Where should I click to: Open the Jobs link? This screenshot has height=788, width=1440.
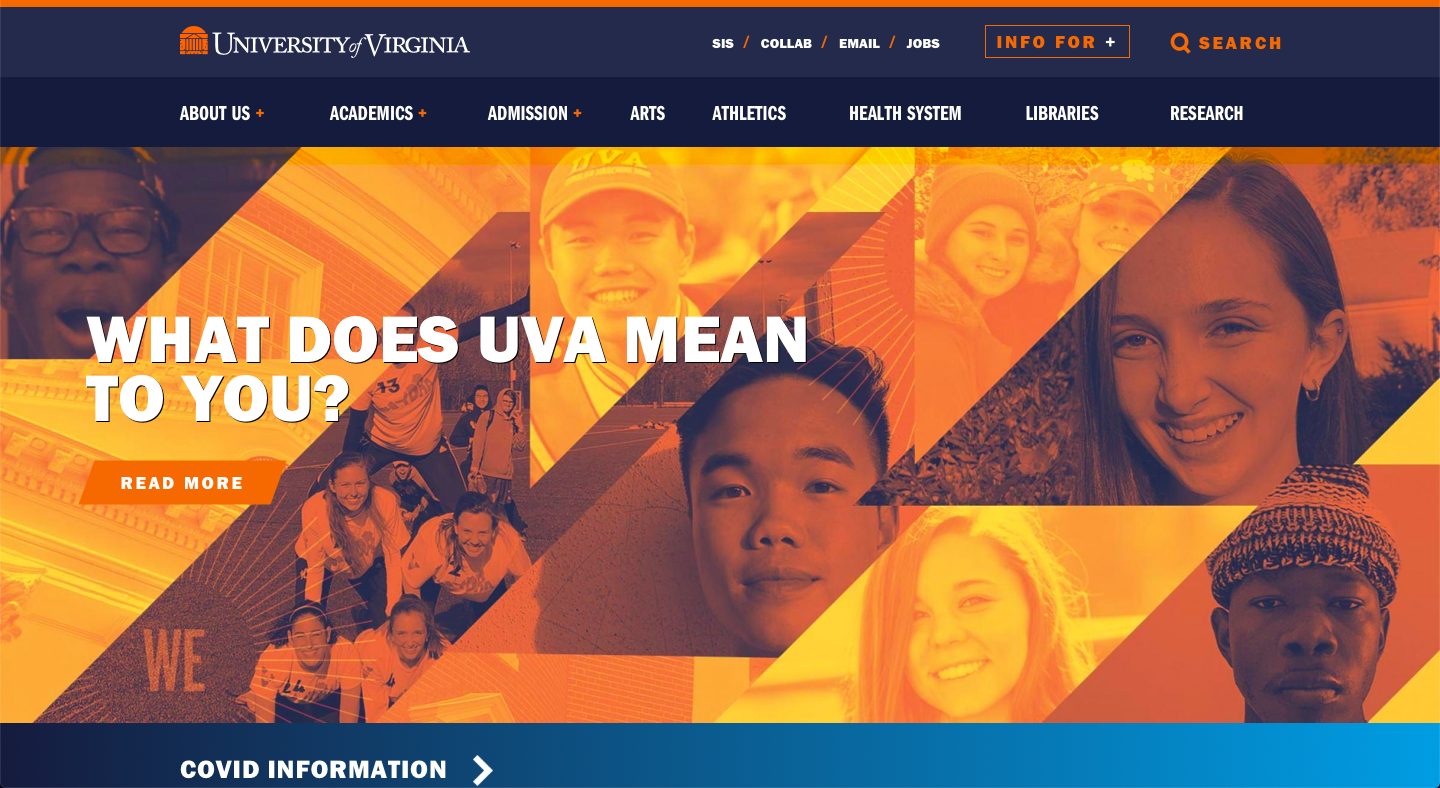[923, 44]
